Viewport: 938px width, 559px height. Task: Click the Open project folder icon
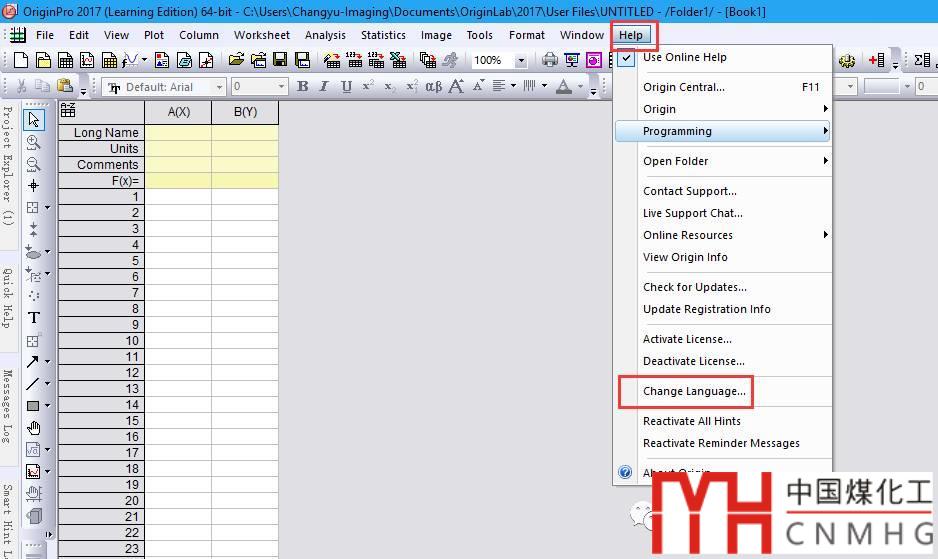point(236,60)
